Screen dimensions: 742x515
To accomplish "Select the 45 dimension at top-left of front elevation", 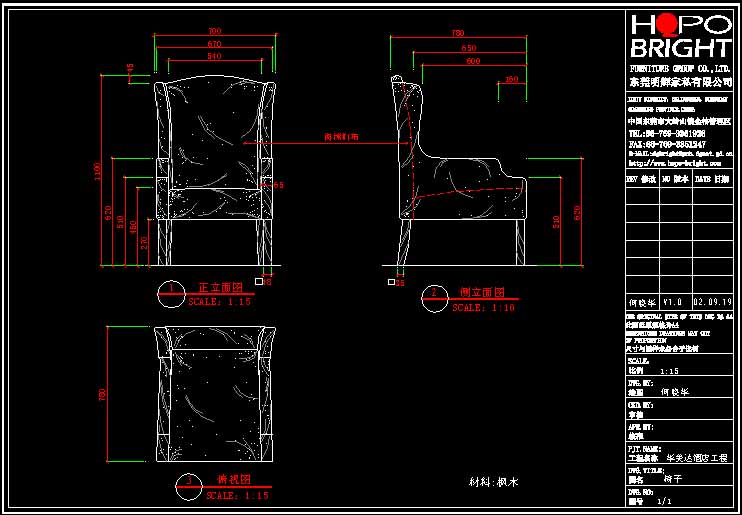I will pyautogui.click(x=131, y=69).
